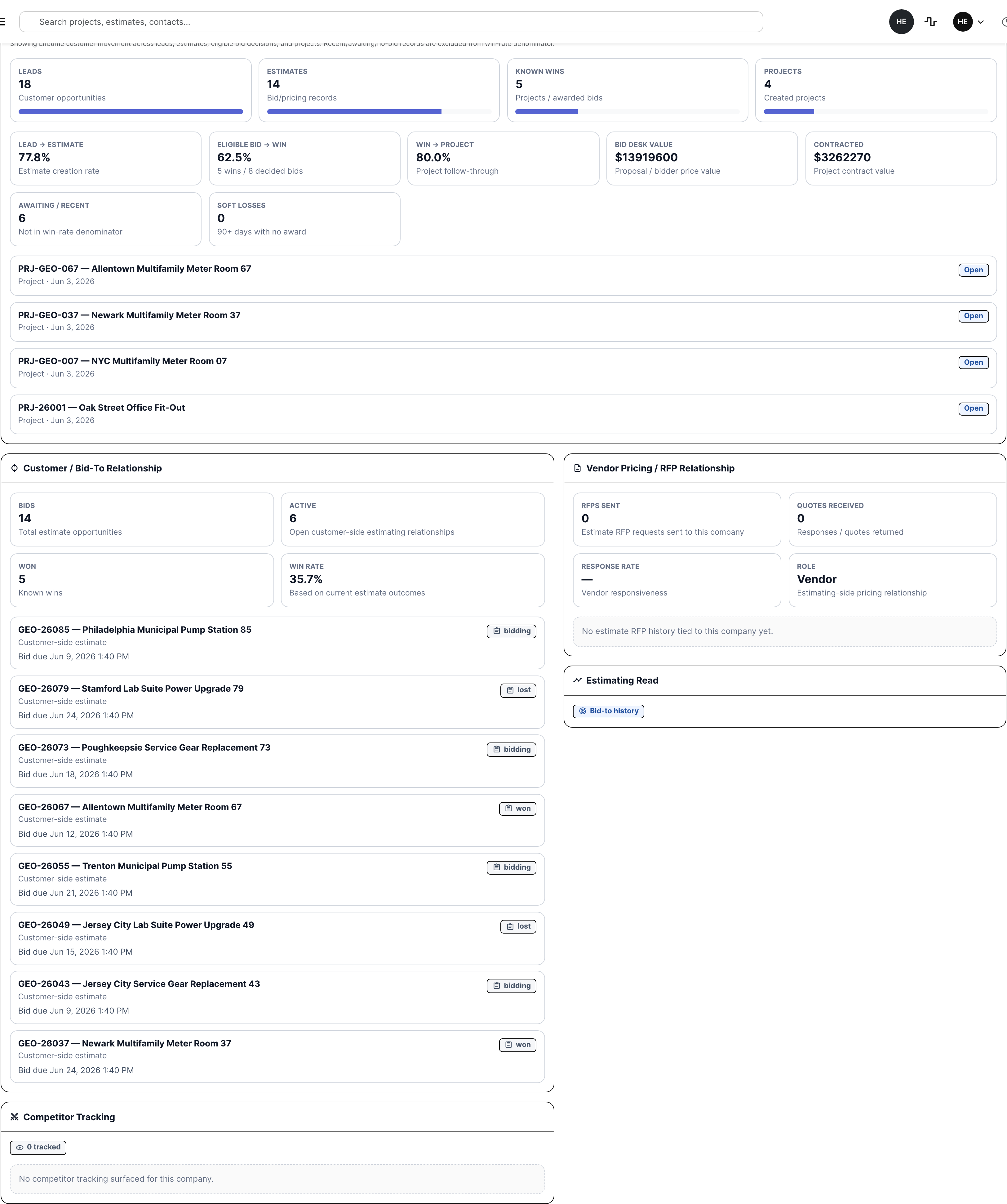
Task: Click the Win → Project 80.0% card
Action: 503,158
